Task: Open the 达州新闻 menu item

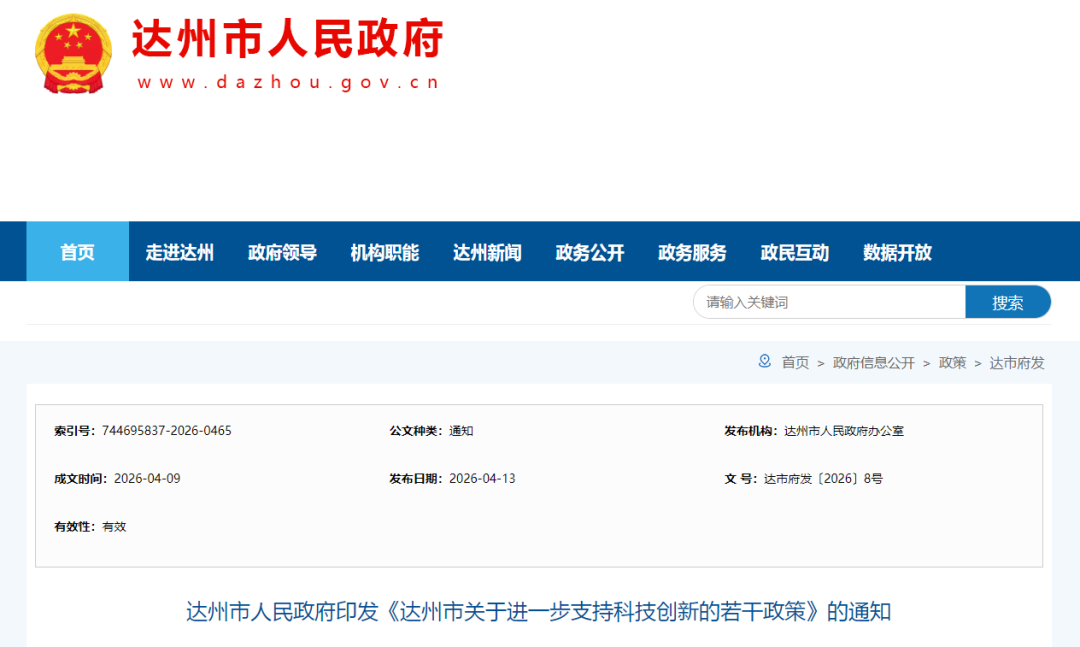Action: point(487,252)
